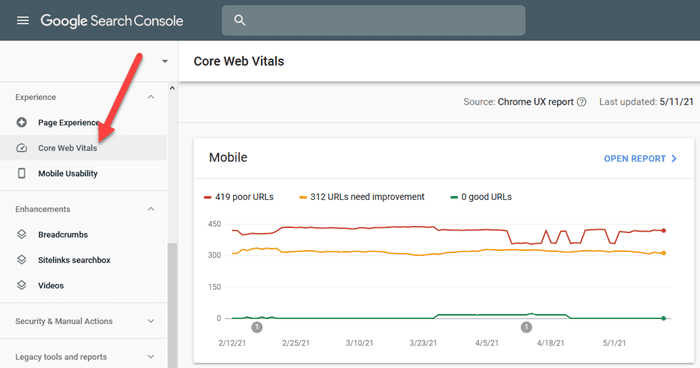Click the Google Search Console logo

point(112,21)
